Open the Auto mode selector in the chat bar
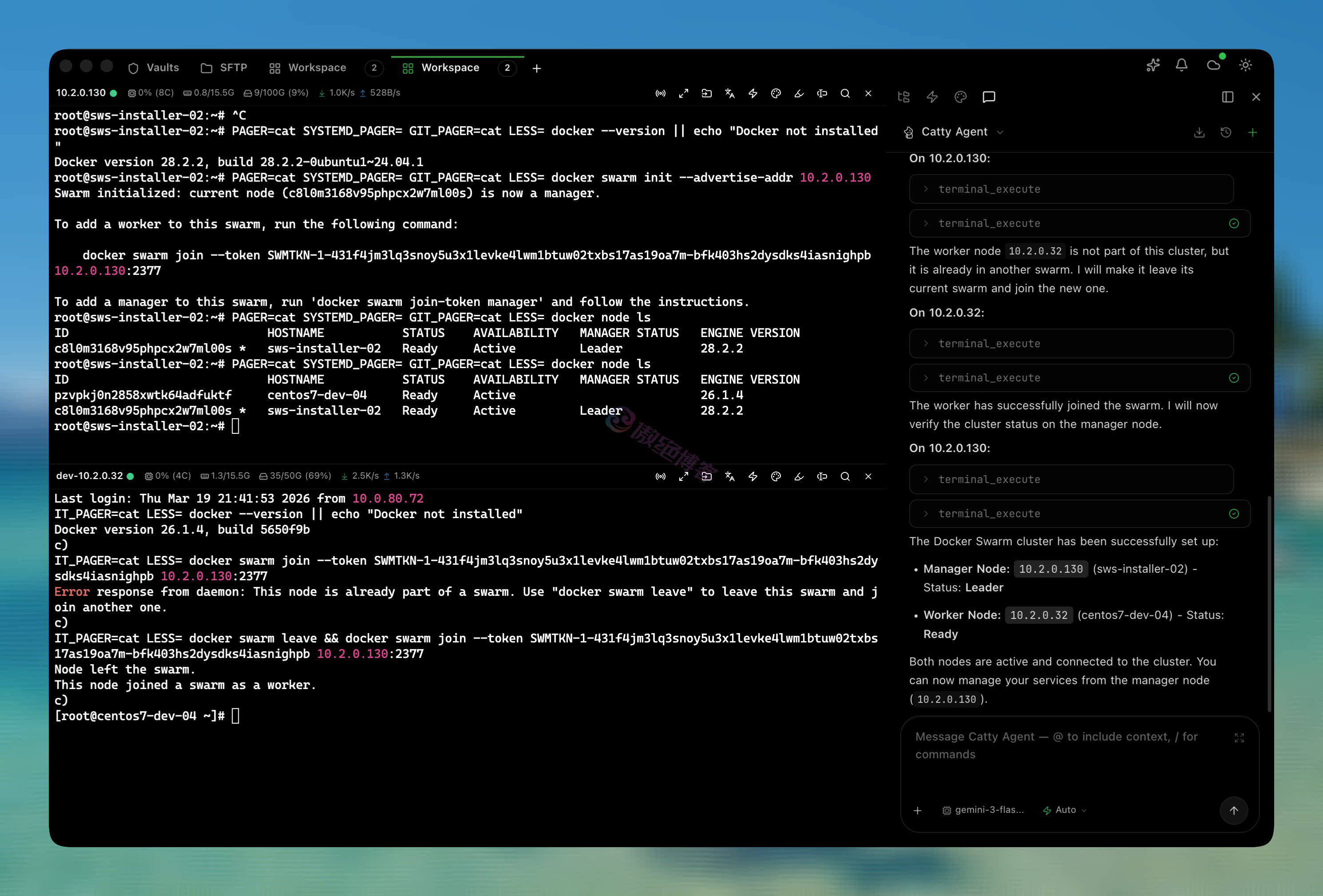The width and height of the screenshot is (1323, 896). coord(1064,809)
